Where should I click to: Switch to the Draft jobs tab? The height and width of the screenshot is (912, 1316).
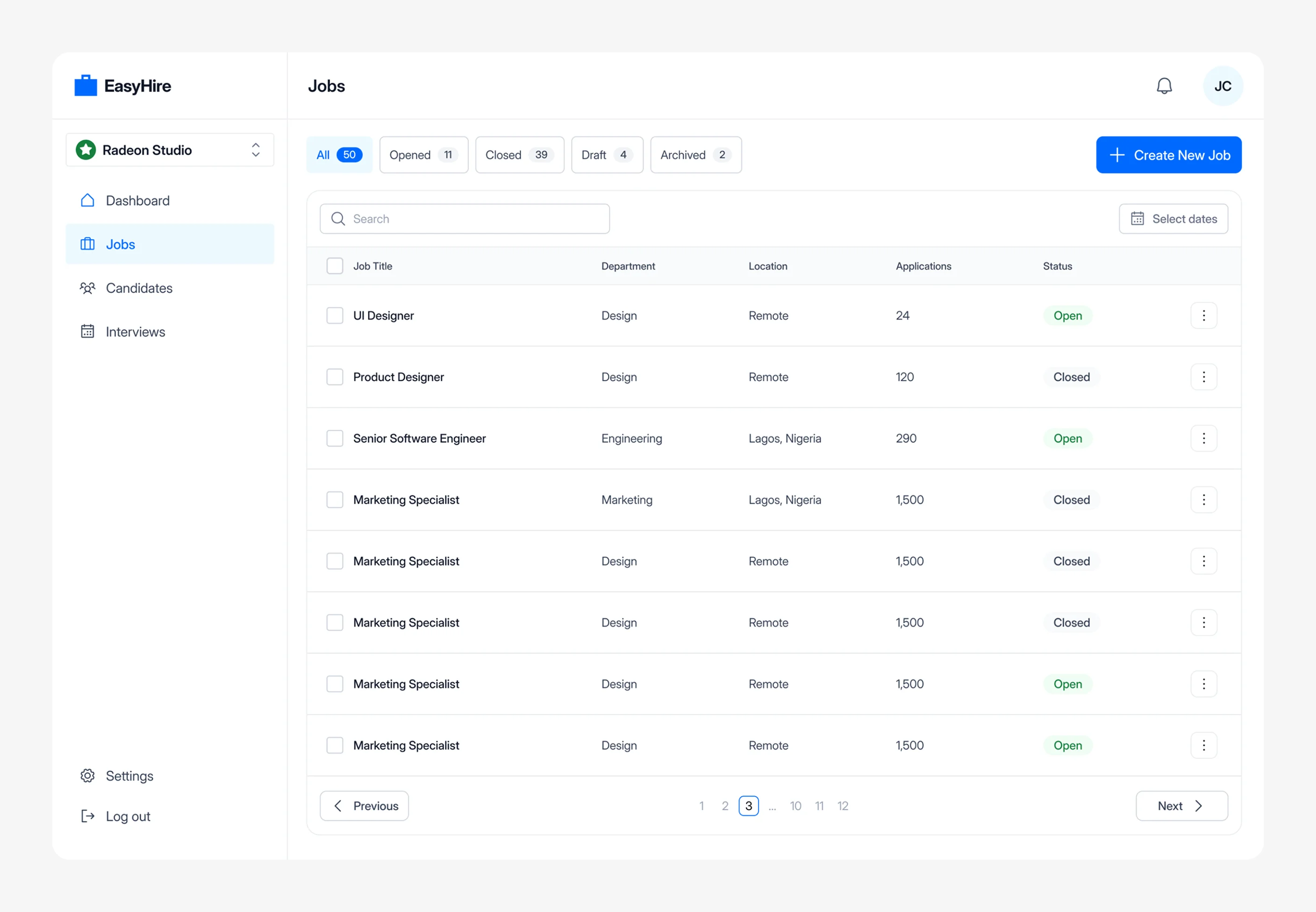tap(608, 155)
